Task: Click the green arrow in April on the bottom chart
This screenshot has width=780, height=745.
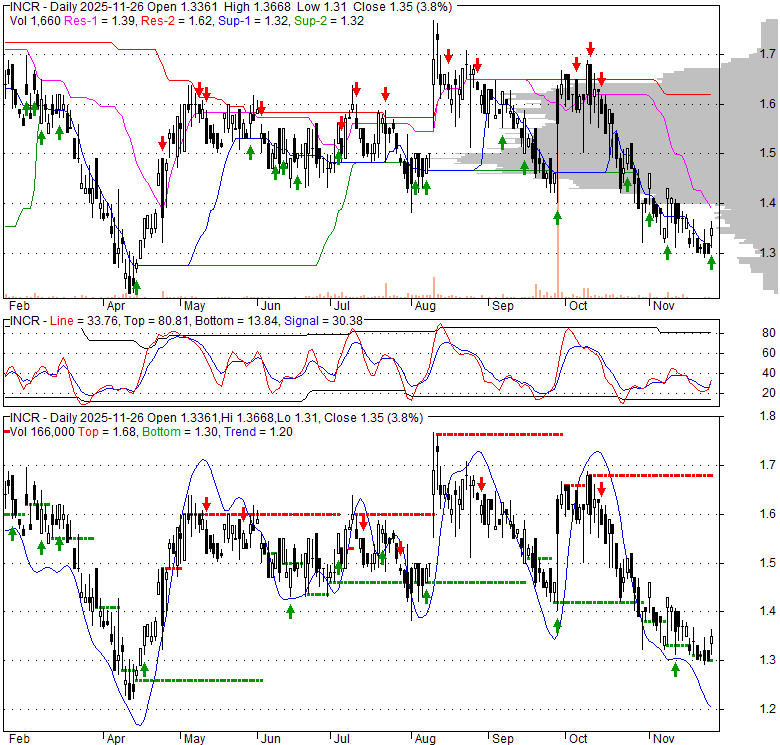Action: click(144, 669)
